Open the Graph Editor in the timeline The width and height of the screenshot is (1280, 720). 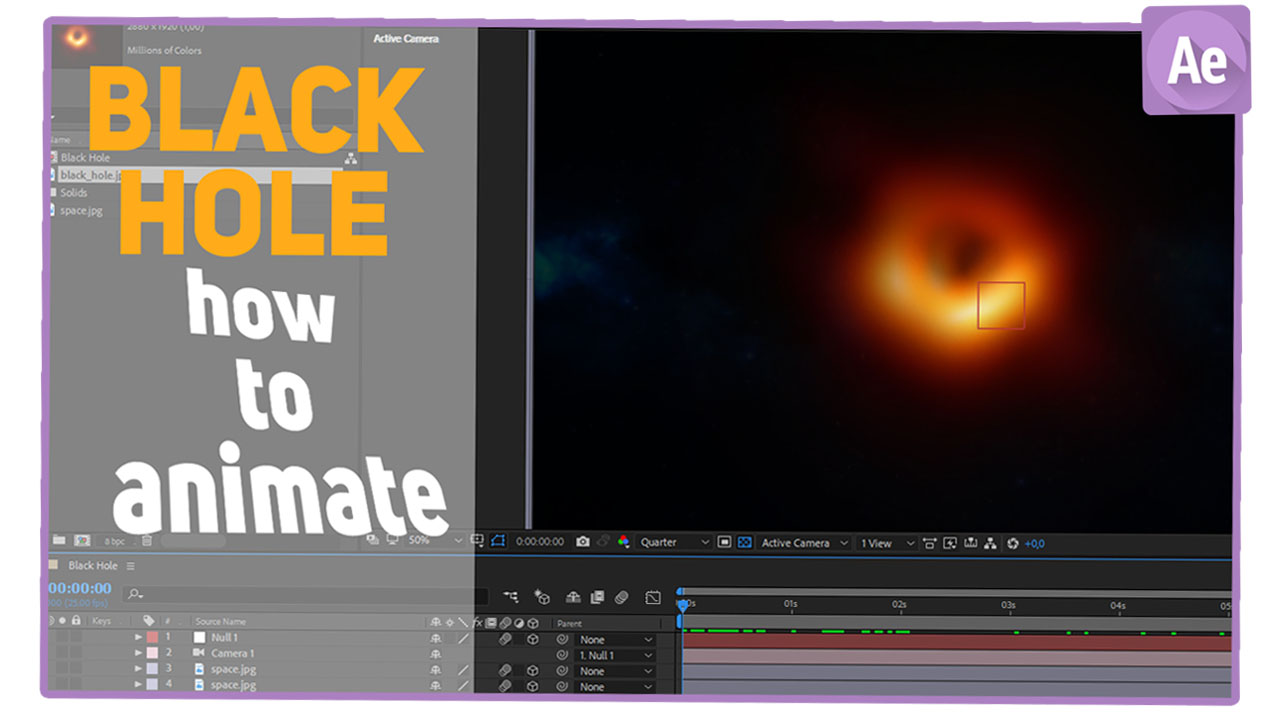(x=654, y=597)
